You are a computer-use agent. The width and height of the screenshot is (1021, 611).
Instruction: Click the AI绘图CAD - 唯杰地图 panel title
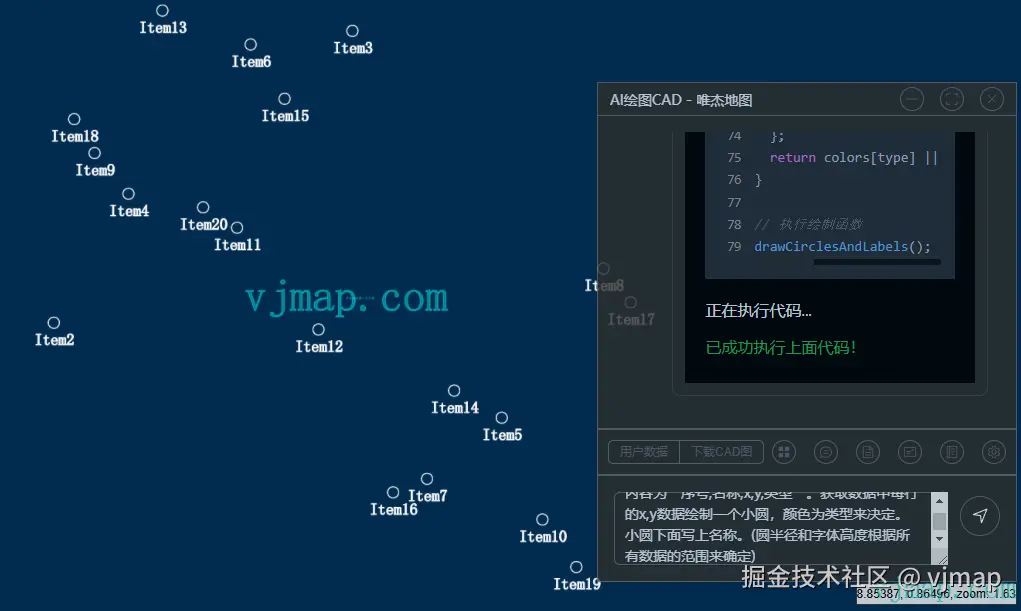[x=680, y=100]
